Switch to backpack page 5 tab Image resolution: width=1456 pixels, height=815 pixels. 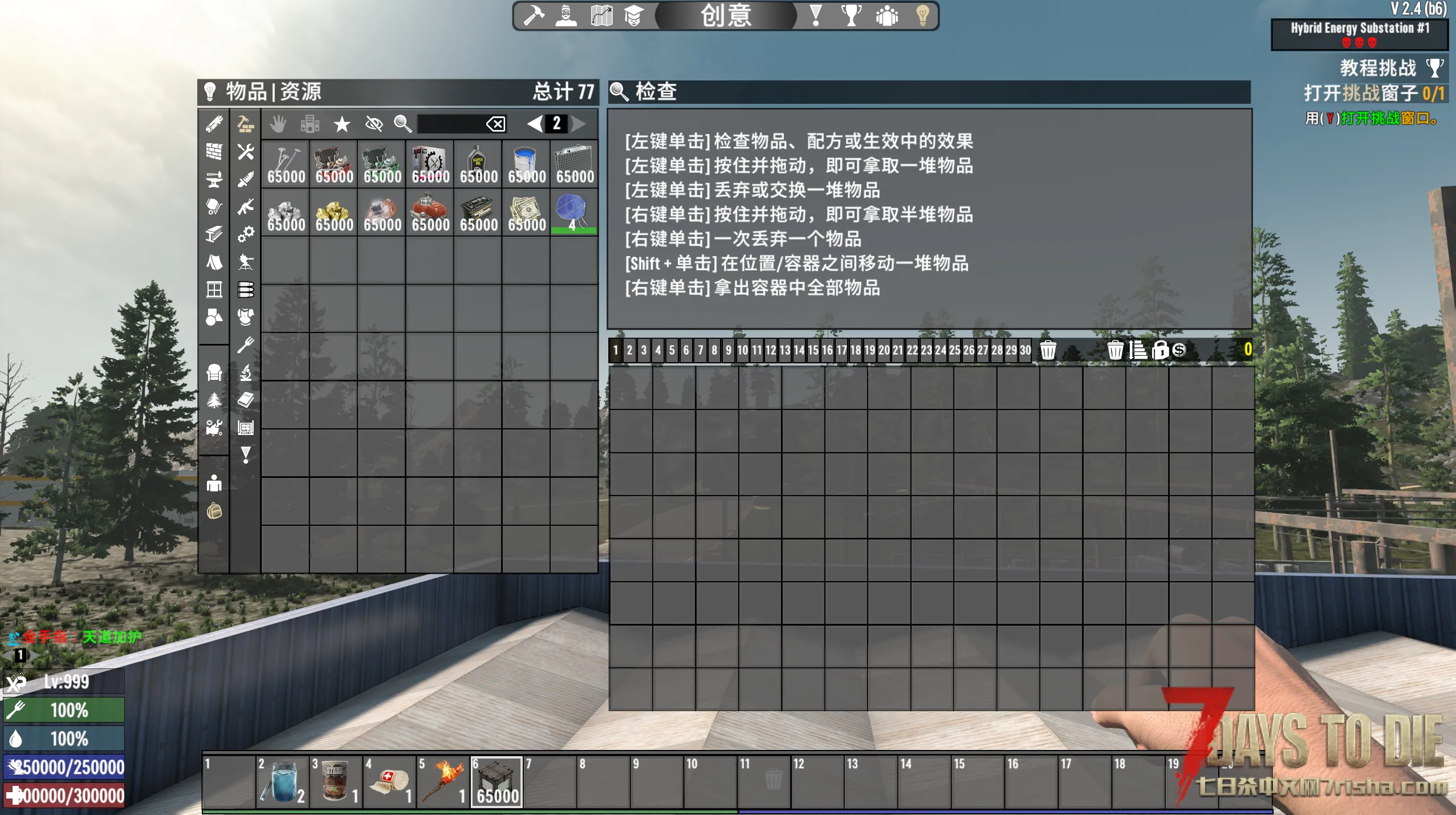pyautogui.click(x=672, y=350)
